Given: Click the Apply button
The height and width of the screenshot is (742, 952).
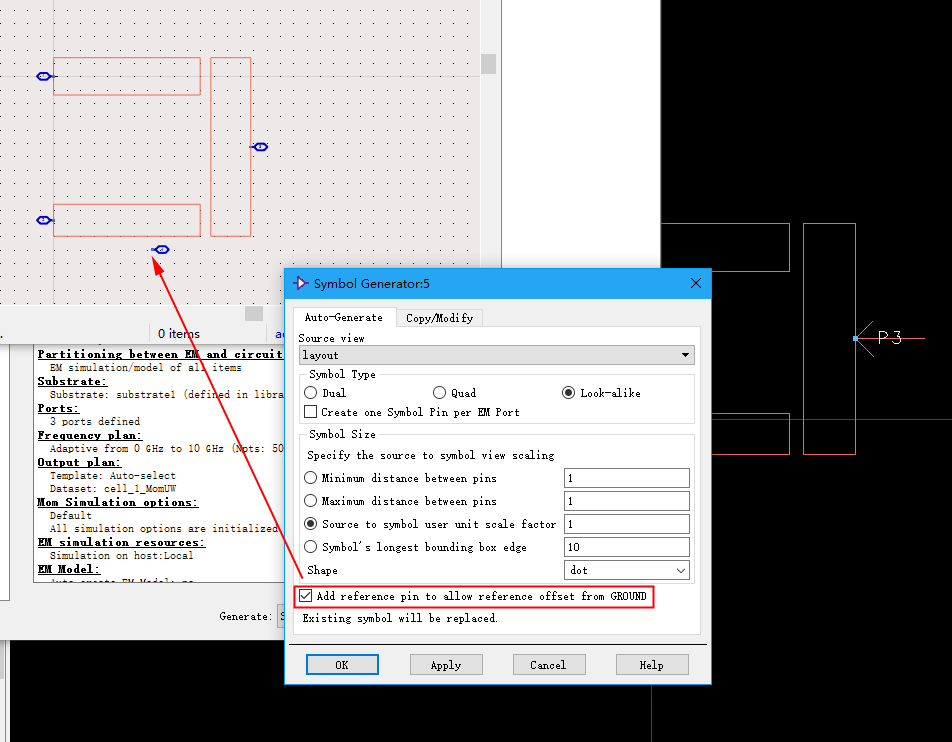Looking at the screenshot, I should pos(446,665).
